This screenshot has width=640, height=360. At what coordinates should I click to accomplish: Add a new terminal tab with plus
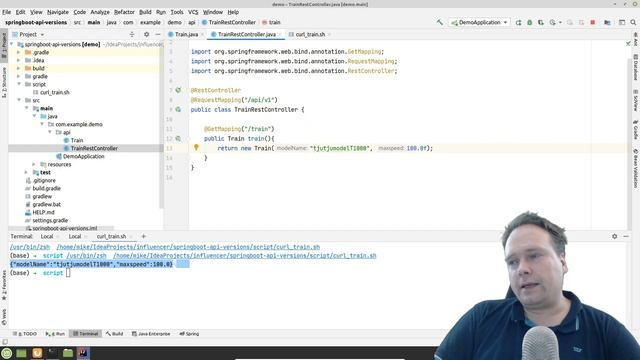[x=143, y=236]
